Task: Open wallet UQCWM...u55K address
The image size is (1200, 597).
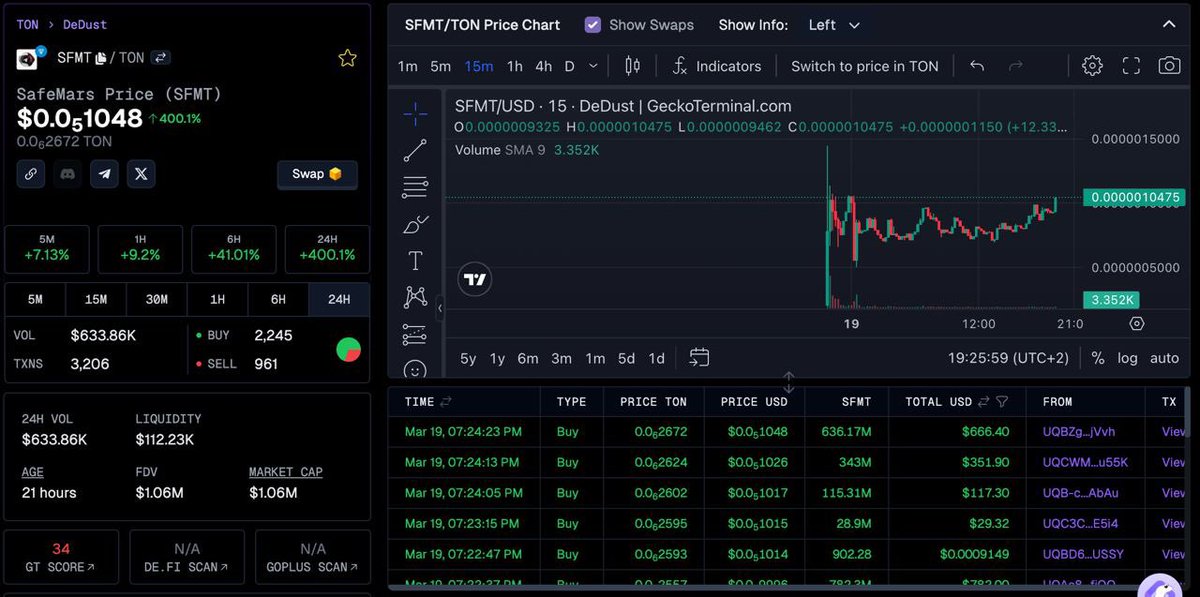Action: pyautogui.click(x=1084, y=462)
